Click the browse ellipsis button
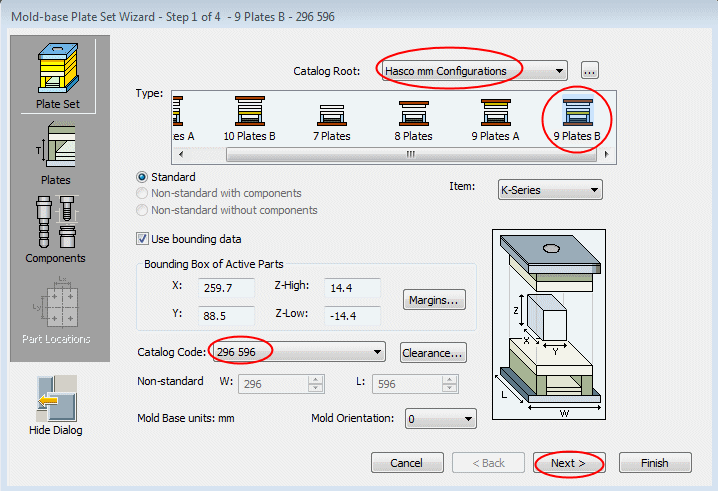The image size is (718, 491). click(x=589, y=71)
